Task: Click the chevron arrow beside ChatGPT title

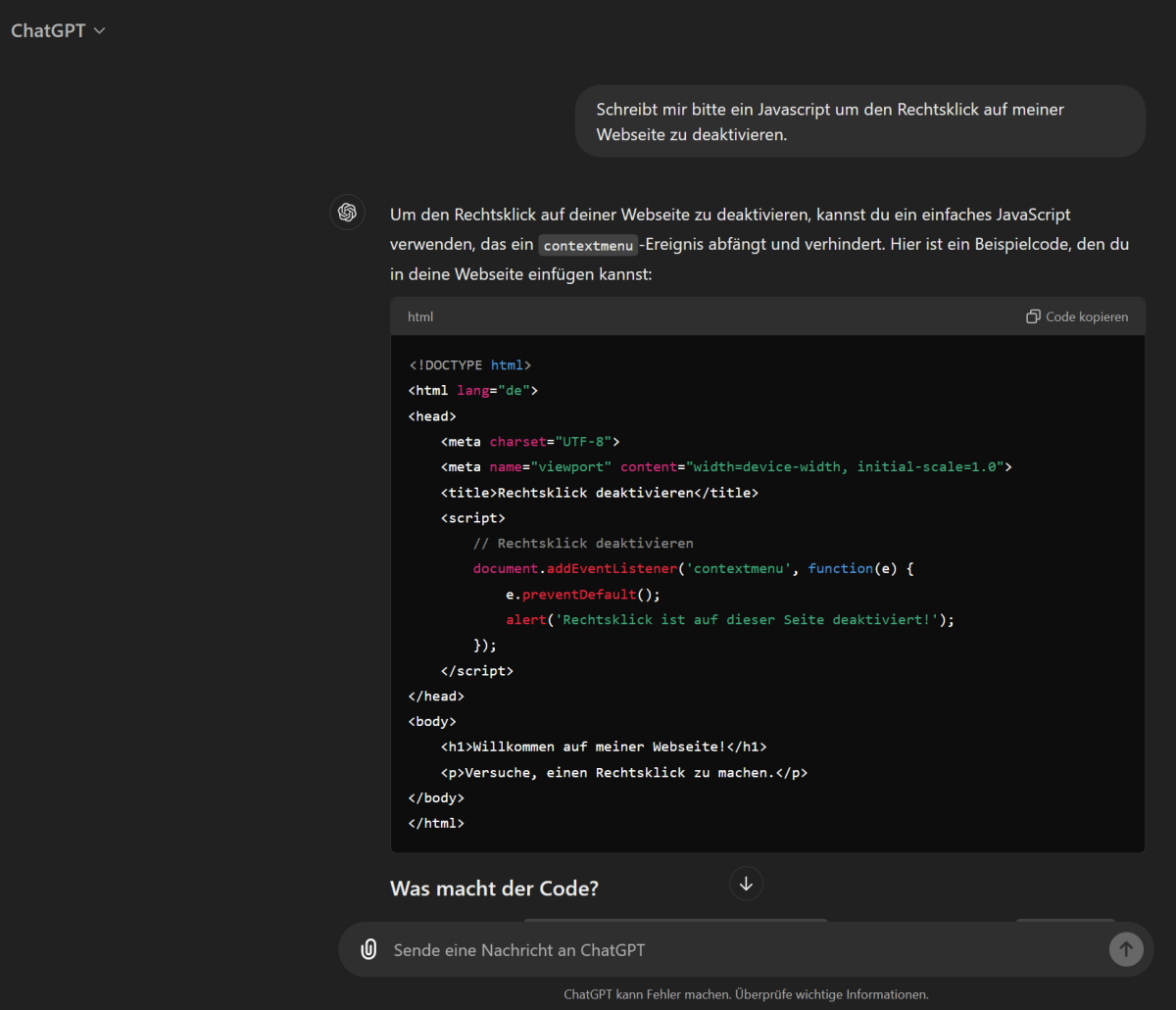Action: [x=99, y=31]
